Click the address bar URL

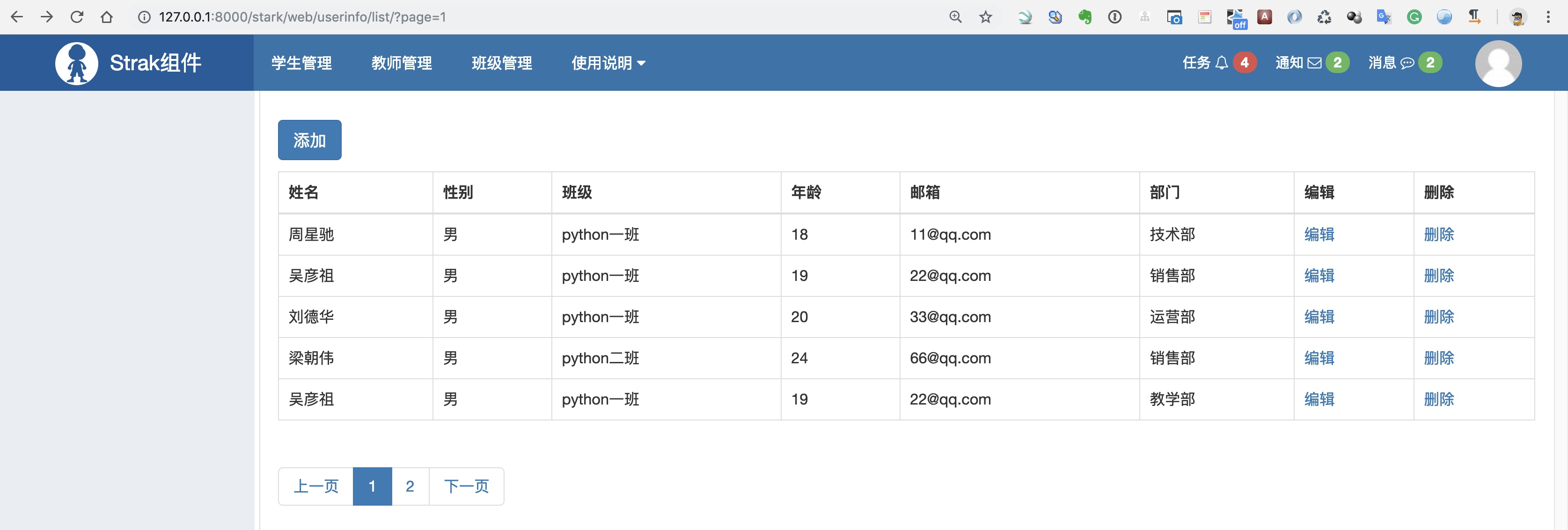tap(302, 17)
